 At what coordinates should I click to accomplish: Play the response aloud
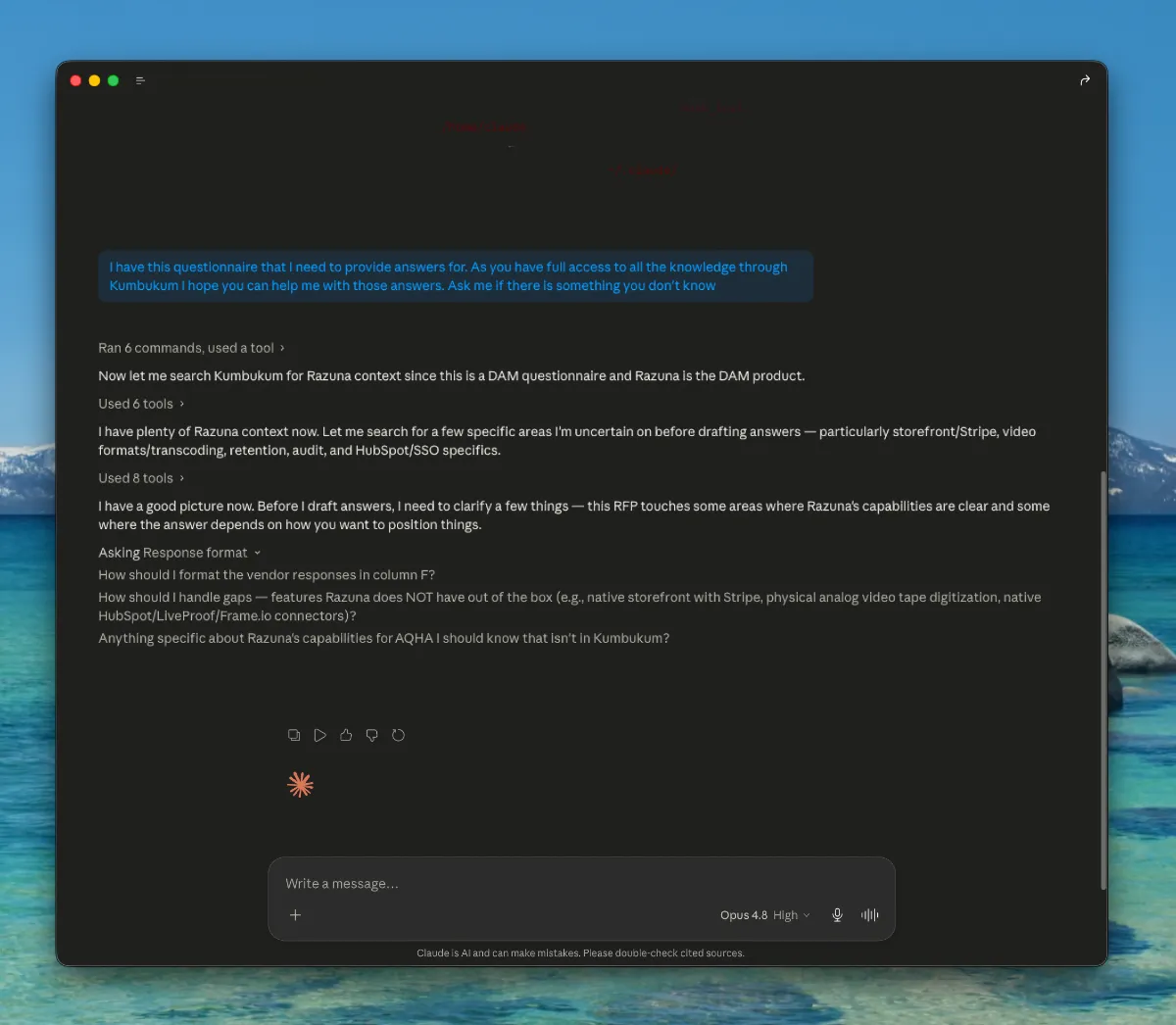click(319, 735)
